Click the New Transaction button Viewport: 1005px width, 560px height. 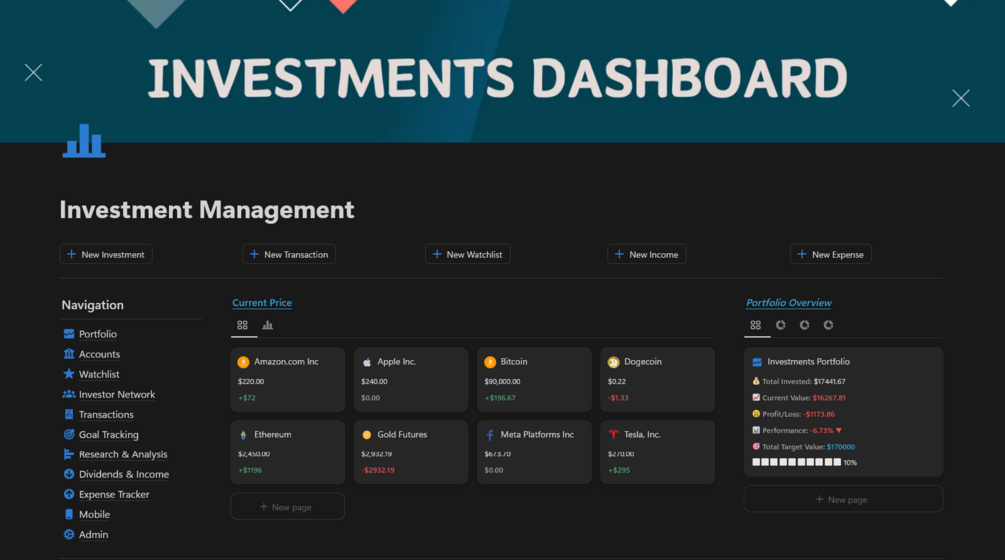(289, 254)
